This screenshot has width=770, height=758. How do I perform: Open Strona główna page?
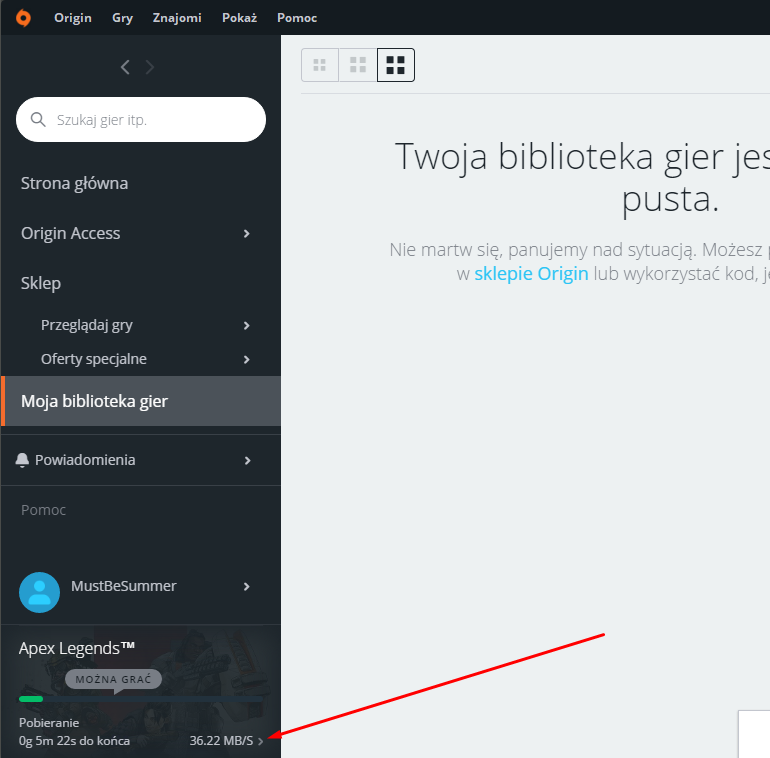click(74, 183)
